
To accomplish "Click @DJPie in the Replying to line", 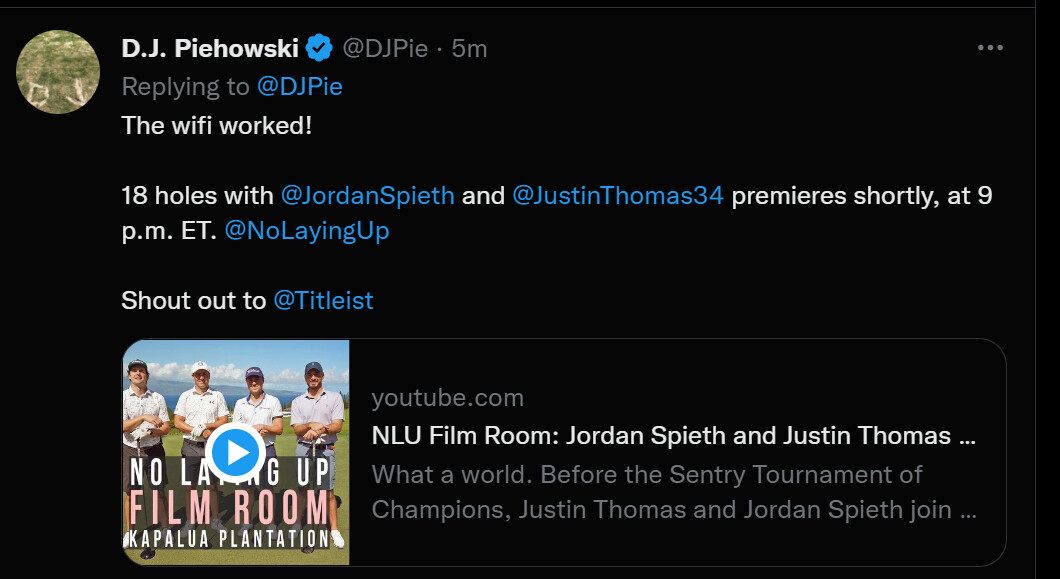I will coord(299,87).
